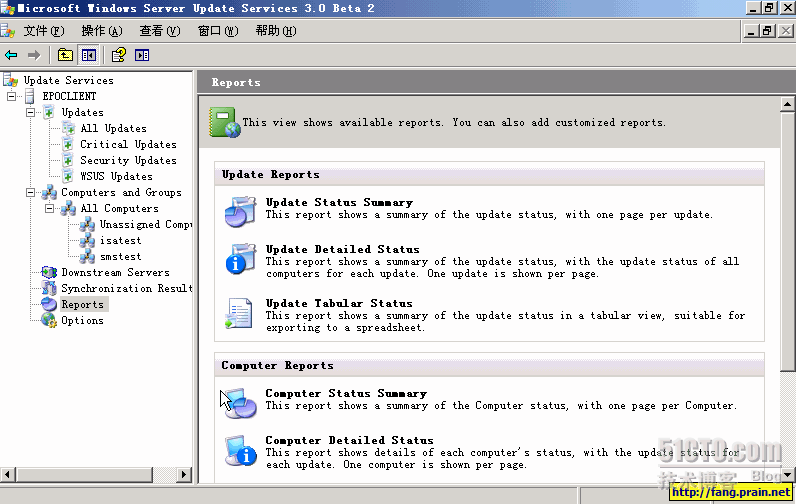Click the Computer Status Summary report icon
The height and width of the screenshot is (504, 796).
click(240, 403)
